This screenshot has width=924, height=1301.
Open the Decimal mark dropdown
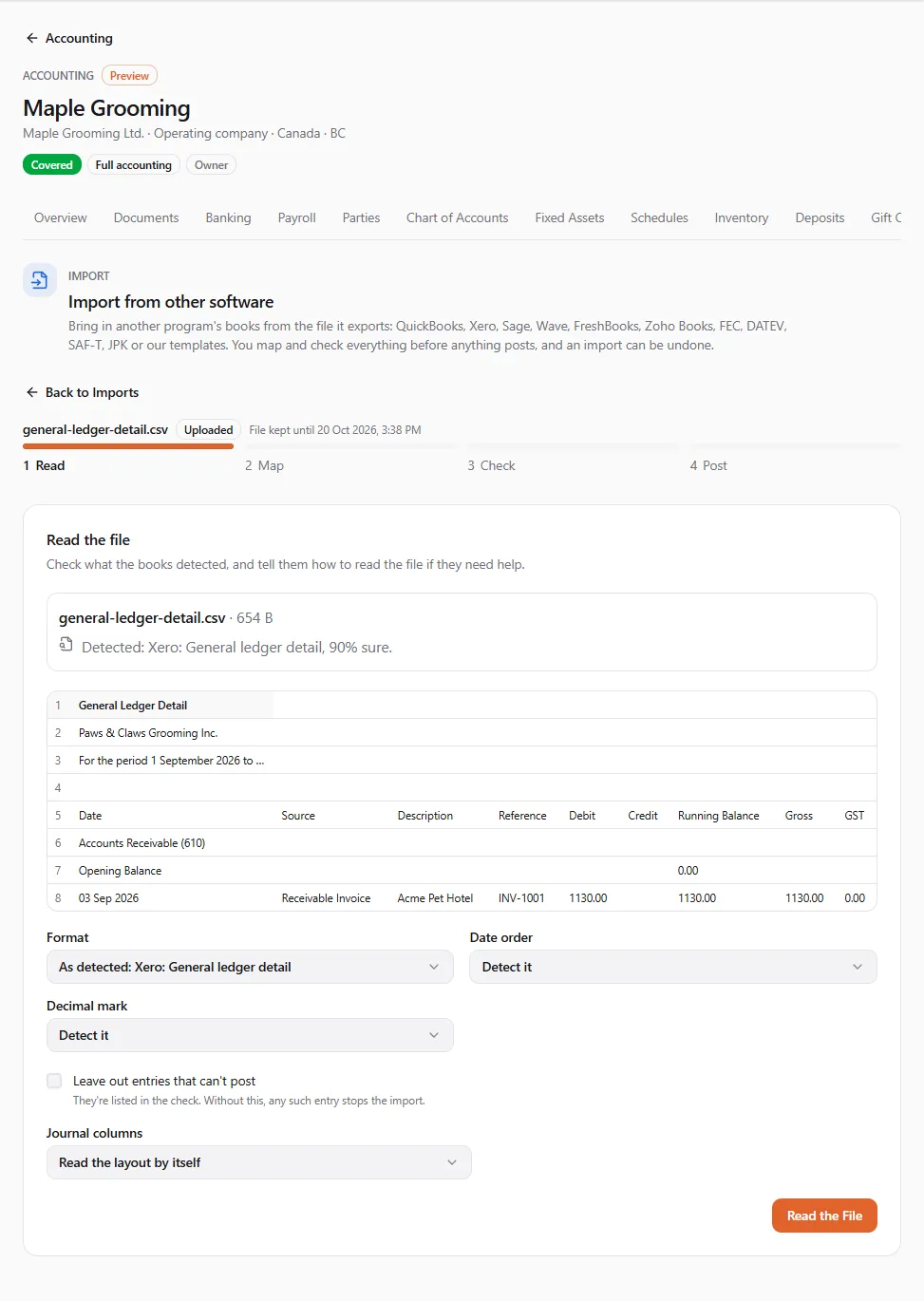250,1035
